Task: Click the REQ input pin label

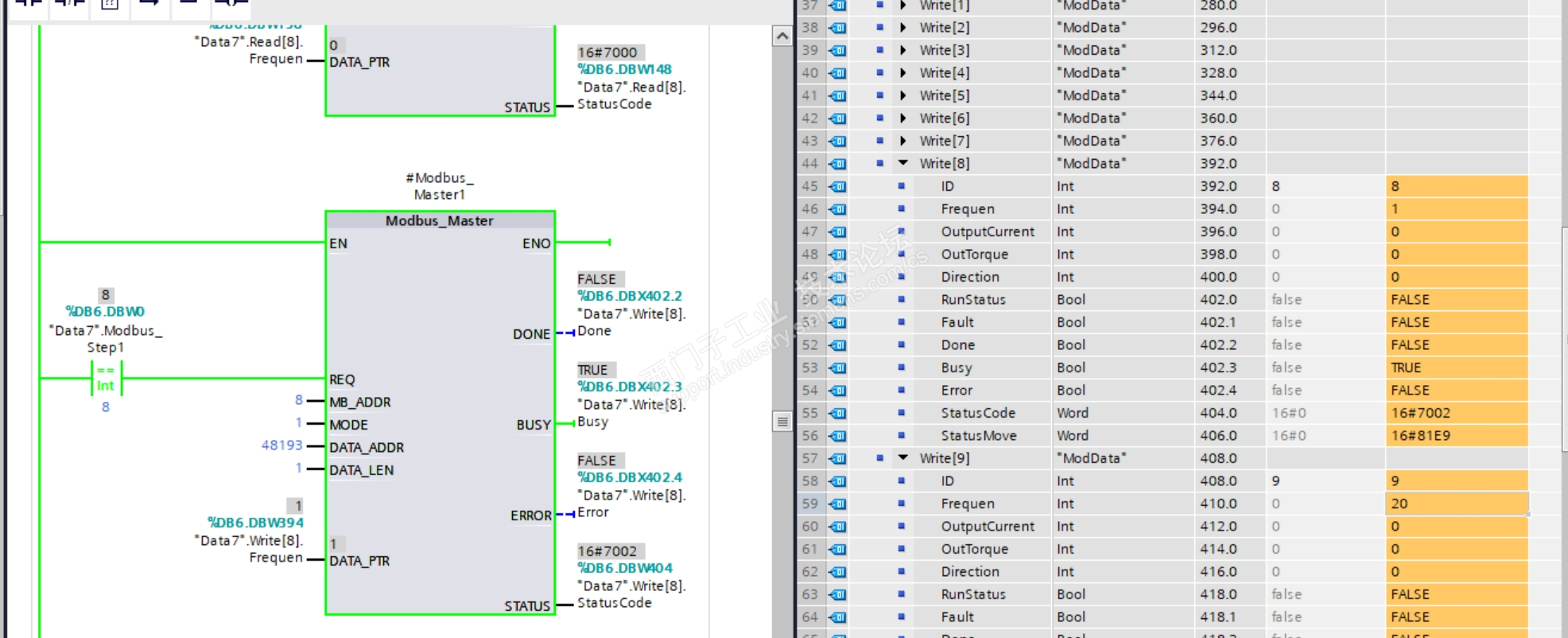Action: click(x=343, y=379)
